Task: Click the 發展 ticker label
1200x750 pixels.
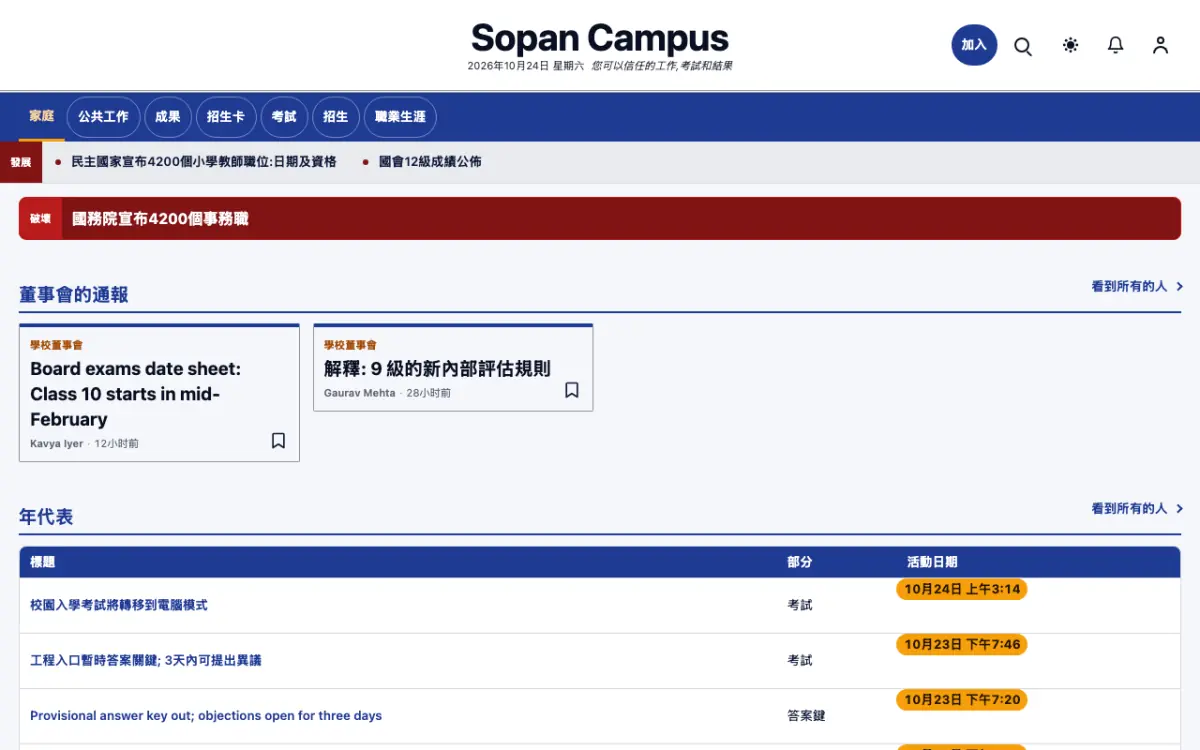Action: point(21,162)
